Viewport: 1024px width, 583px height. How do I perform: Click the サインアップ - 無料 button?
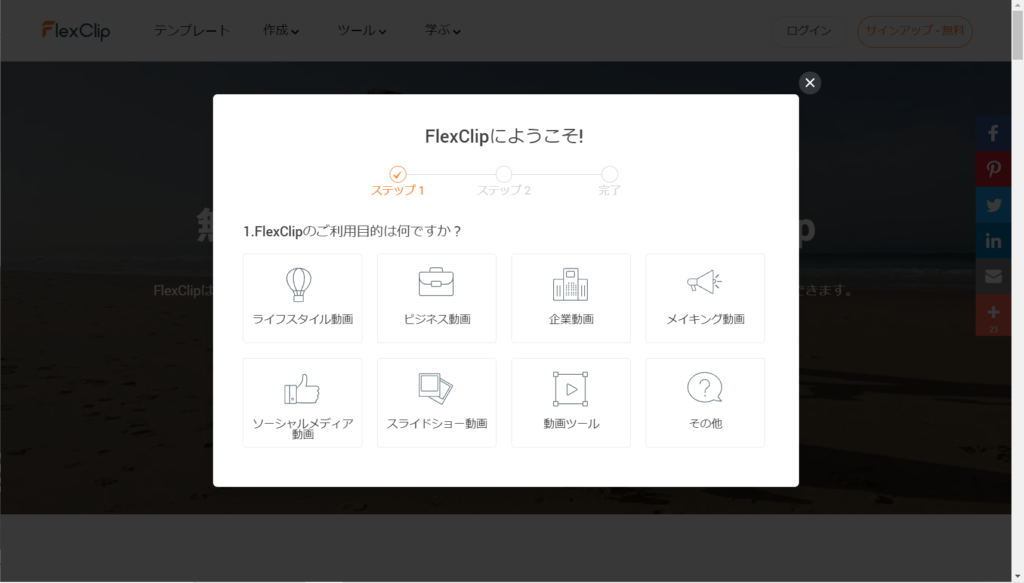point(915,31)
